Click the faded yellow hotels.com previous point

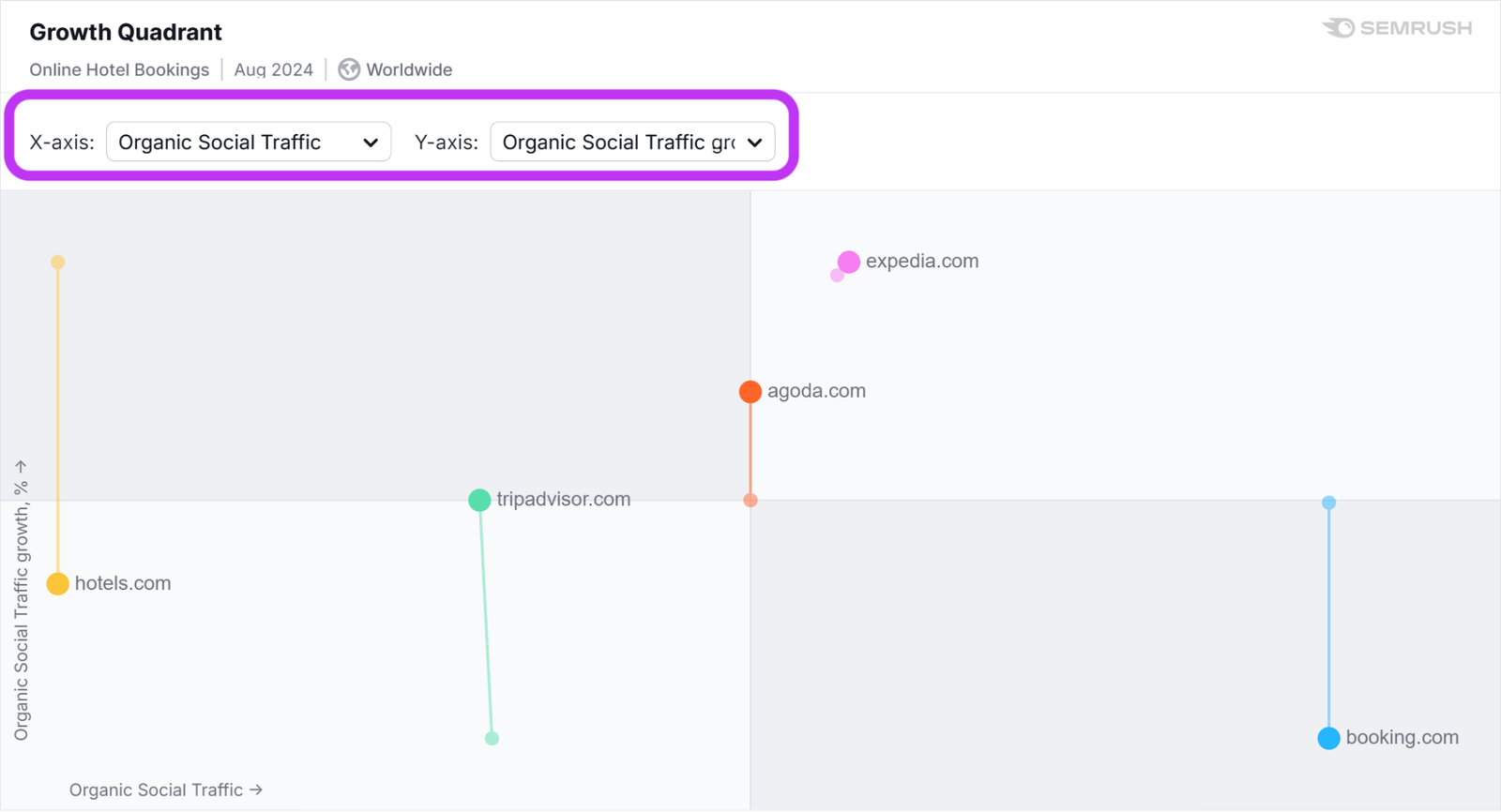[58, 263]
